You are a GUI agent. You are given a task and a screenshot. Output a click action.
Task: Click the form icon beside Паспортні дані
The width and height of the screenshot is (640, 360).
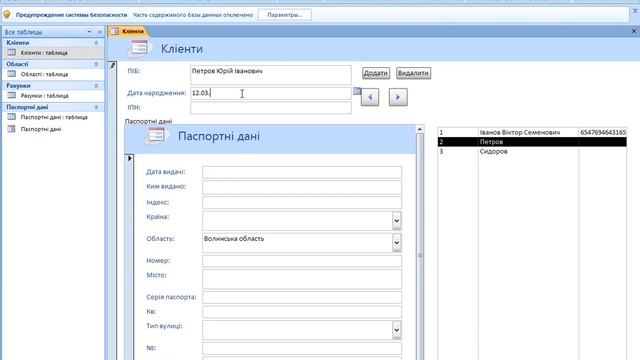[11, 129]
